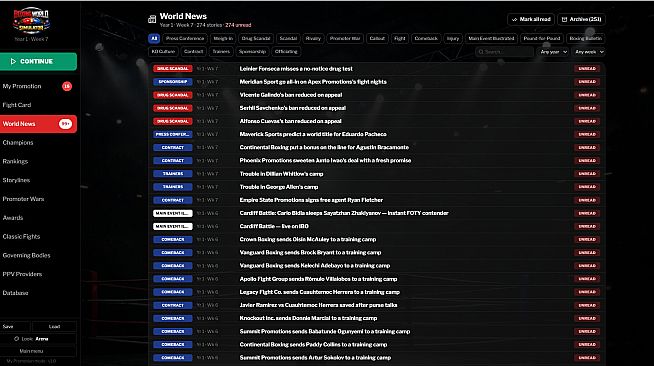This screenshot has width=654, height=366.
Task: Open the Awards page
Action: [38, 218]
